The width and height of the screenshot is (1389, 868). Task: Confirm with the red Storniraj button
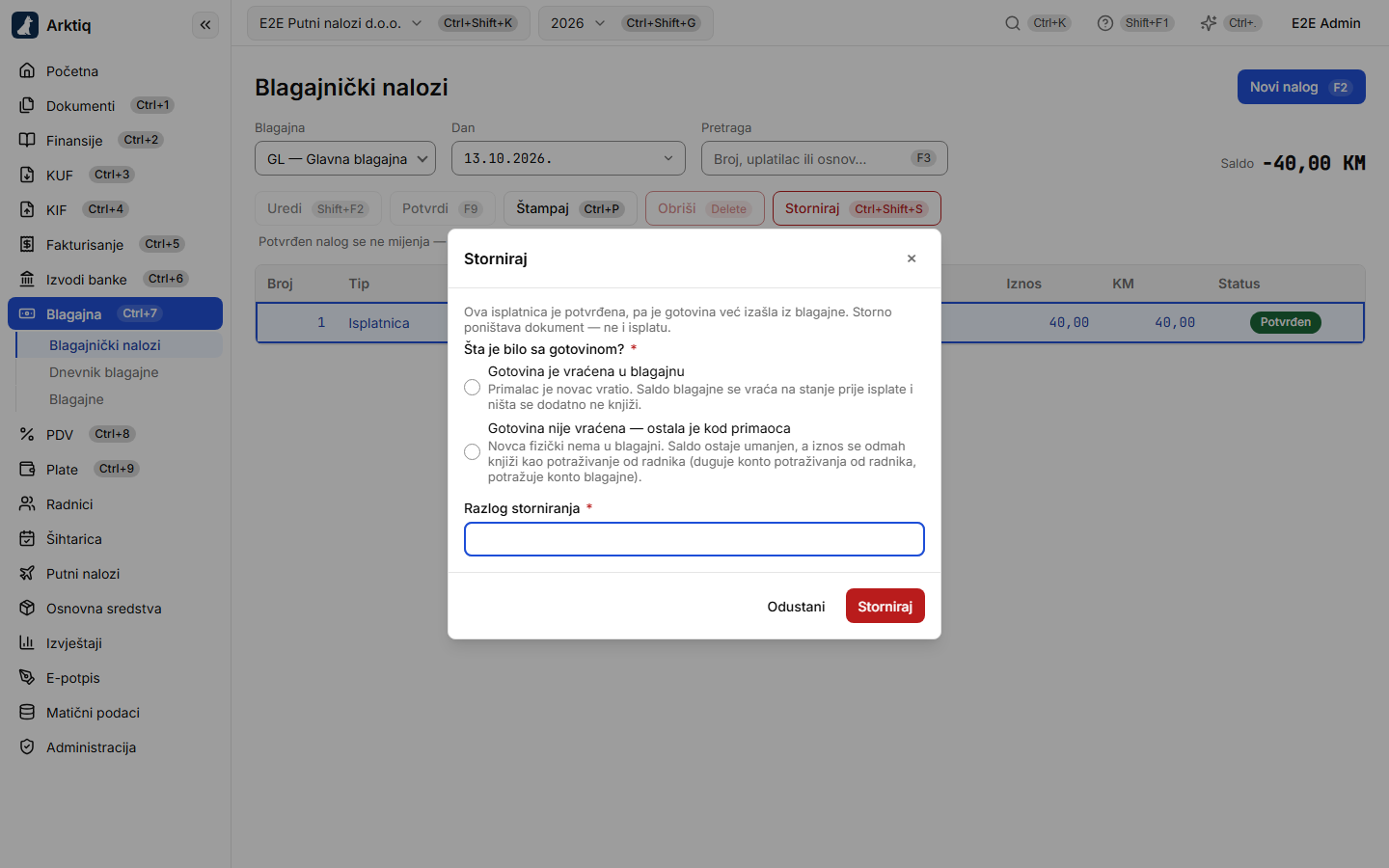pos(885,607)
